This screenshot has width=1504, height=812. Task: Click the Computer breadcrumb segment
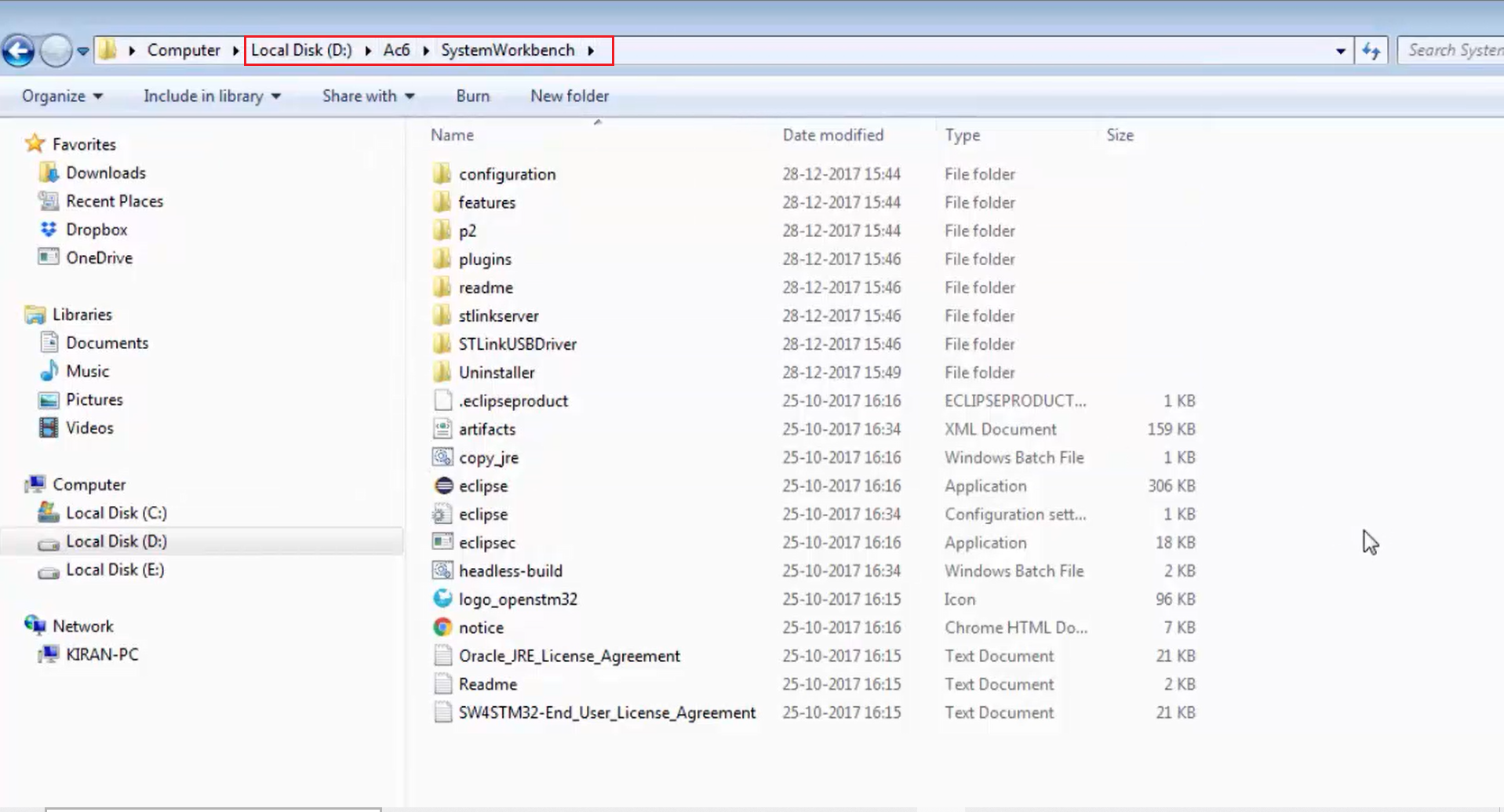click(184, 50)
